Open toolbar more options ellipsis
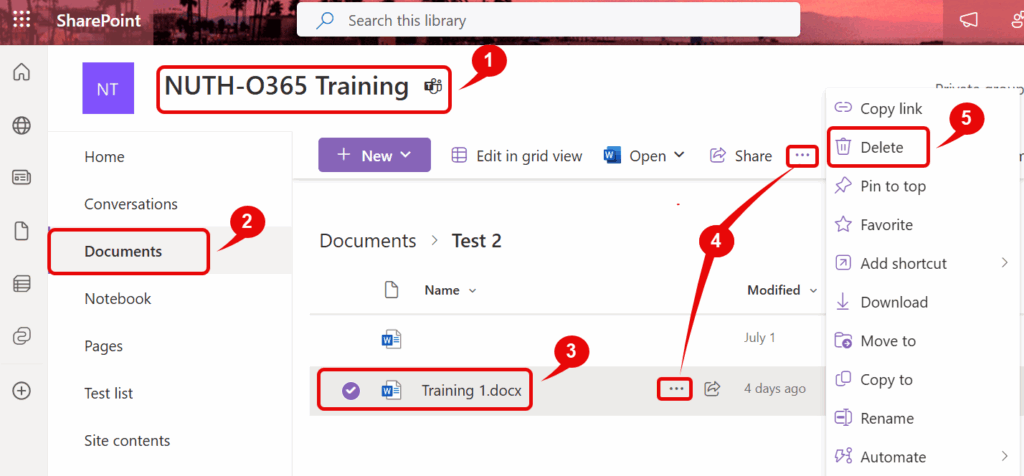 pyautogui.click(x=802, y=155)
